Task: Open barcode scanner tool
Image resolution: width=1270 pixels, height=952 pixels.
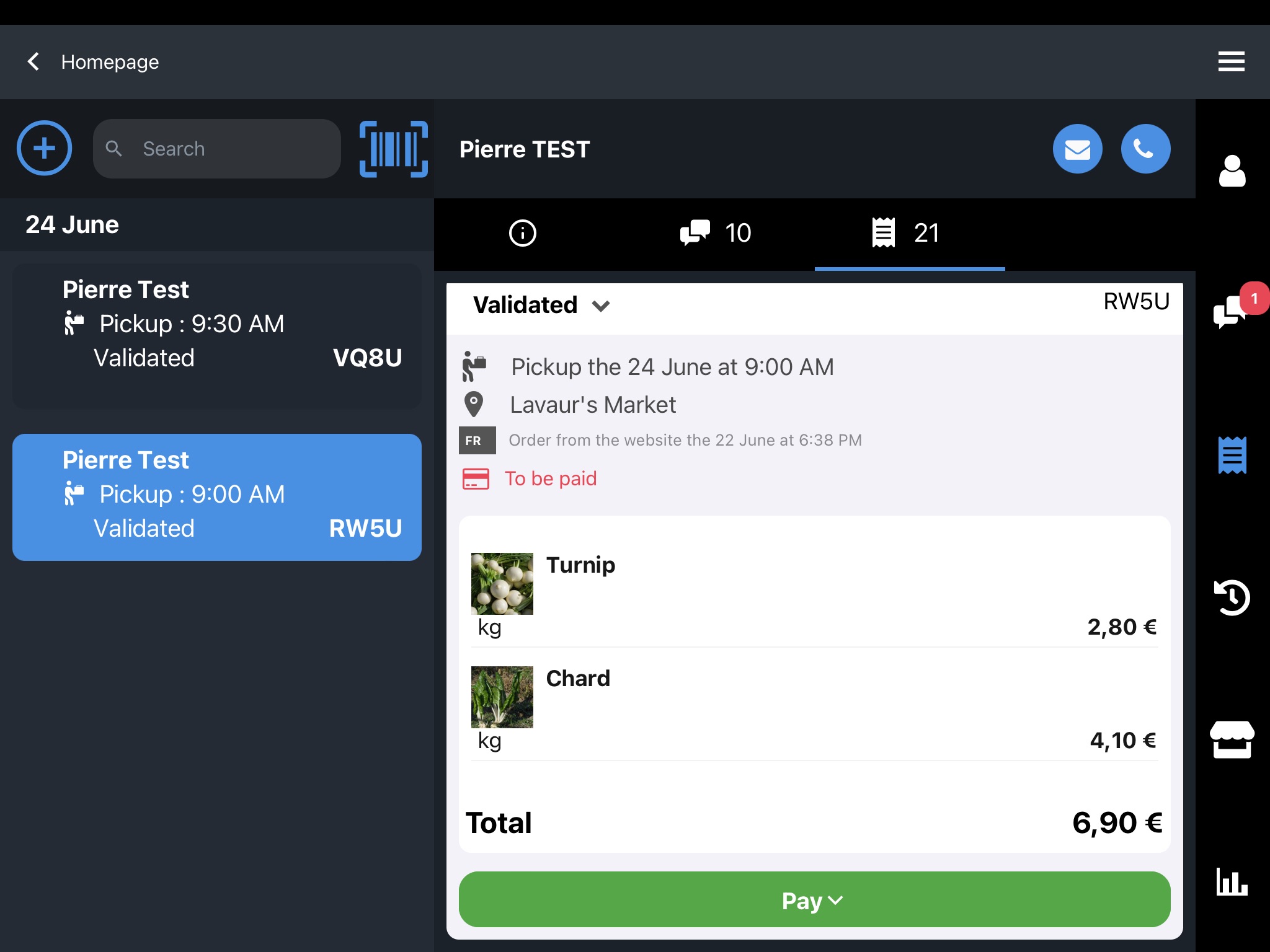Action: (x=393, y=149)
